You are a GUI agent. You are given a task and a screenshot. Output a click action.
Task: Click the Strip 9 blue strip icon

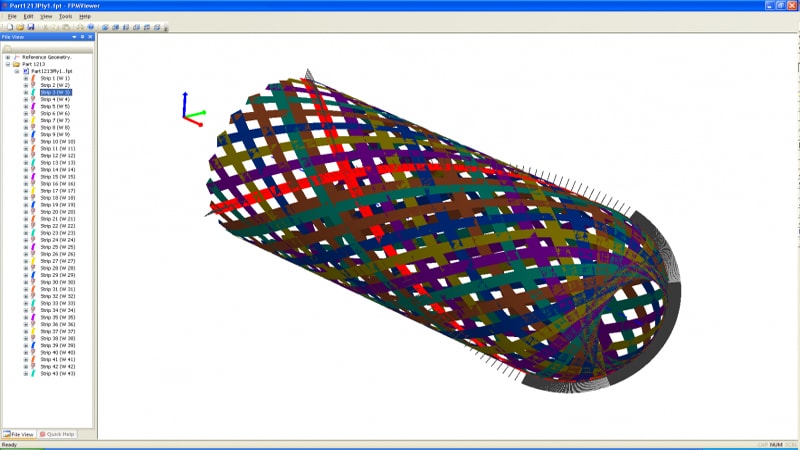pyautogui.click(x=34, y=135)
